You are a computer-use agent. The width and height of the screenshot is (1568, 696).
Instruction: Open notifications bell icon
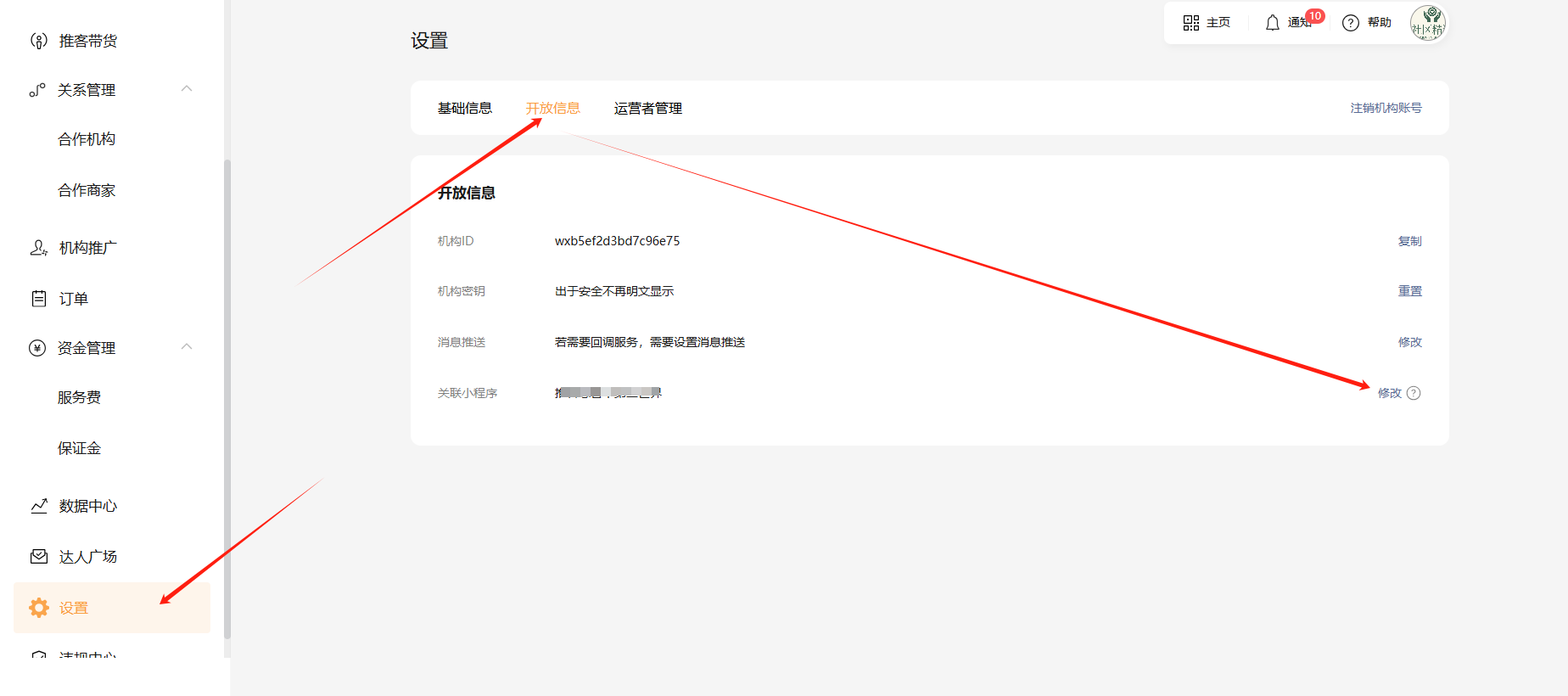tap(1272, 23)
